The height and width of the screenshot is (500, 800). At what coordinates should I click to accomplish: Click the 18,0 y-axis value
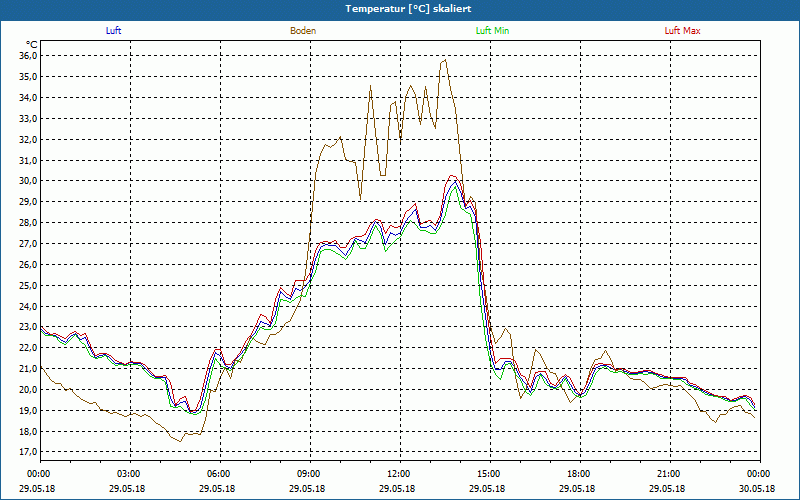[x=28, y=431]
